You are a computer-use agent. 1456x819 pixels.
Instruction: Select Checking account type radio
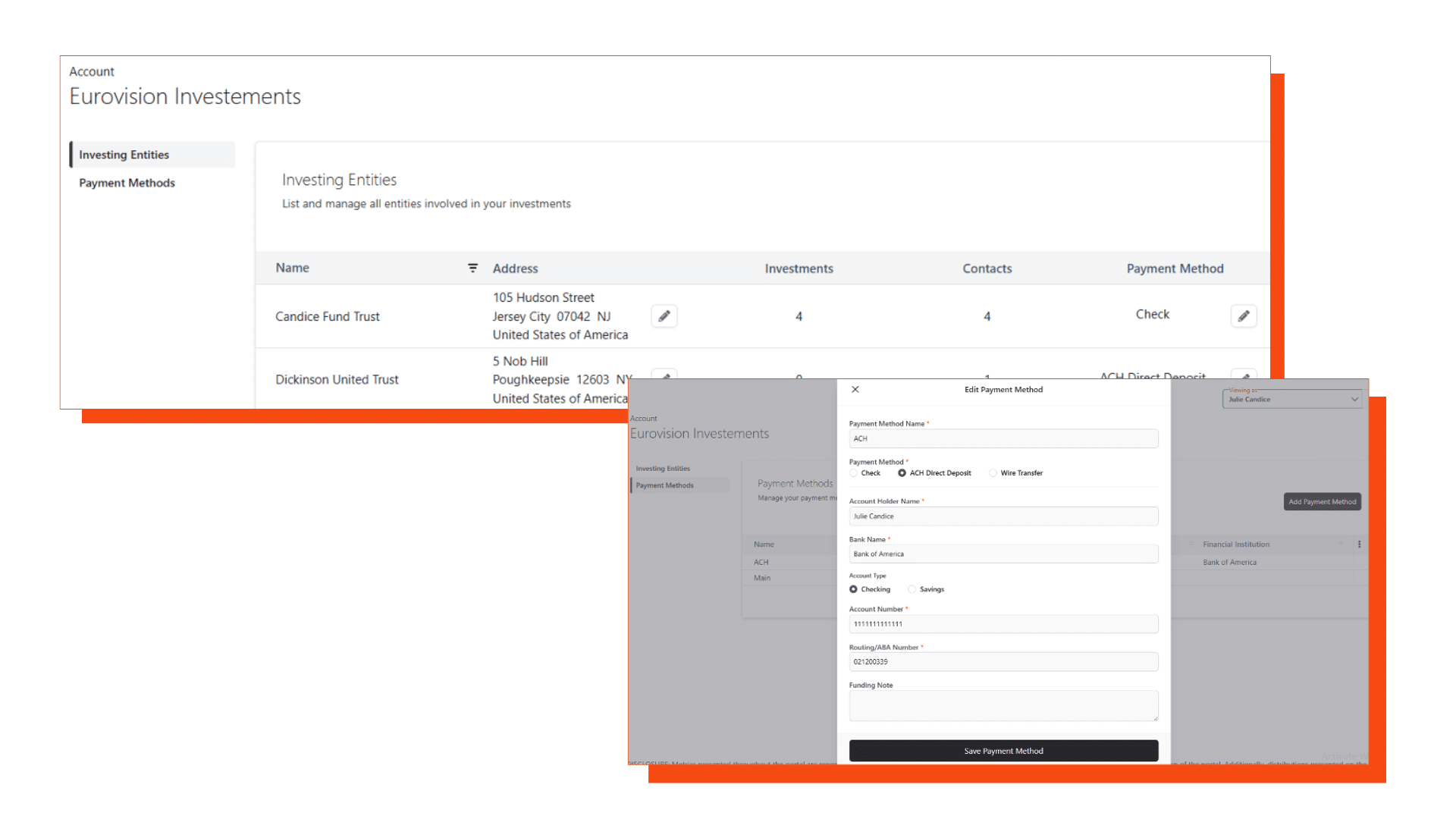[x=854, y=589]
